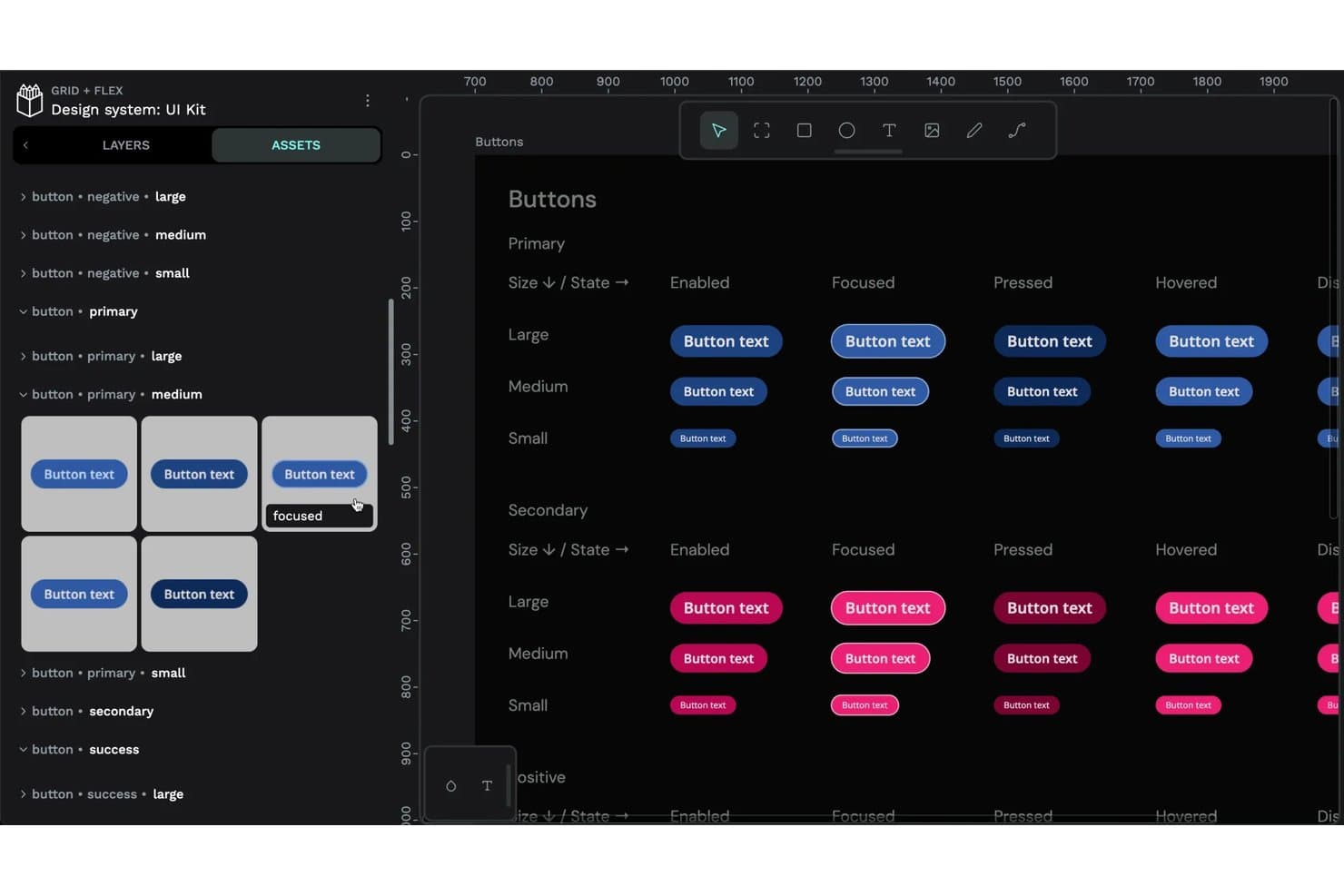Select the Buttons board title label
This screenshot has width=1344, height=896.
(499, 142)
